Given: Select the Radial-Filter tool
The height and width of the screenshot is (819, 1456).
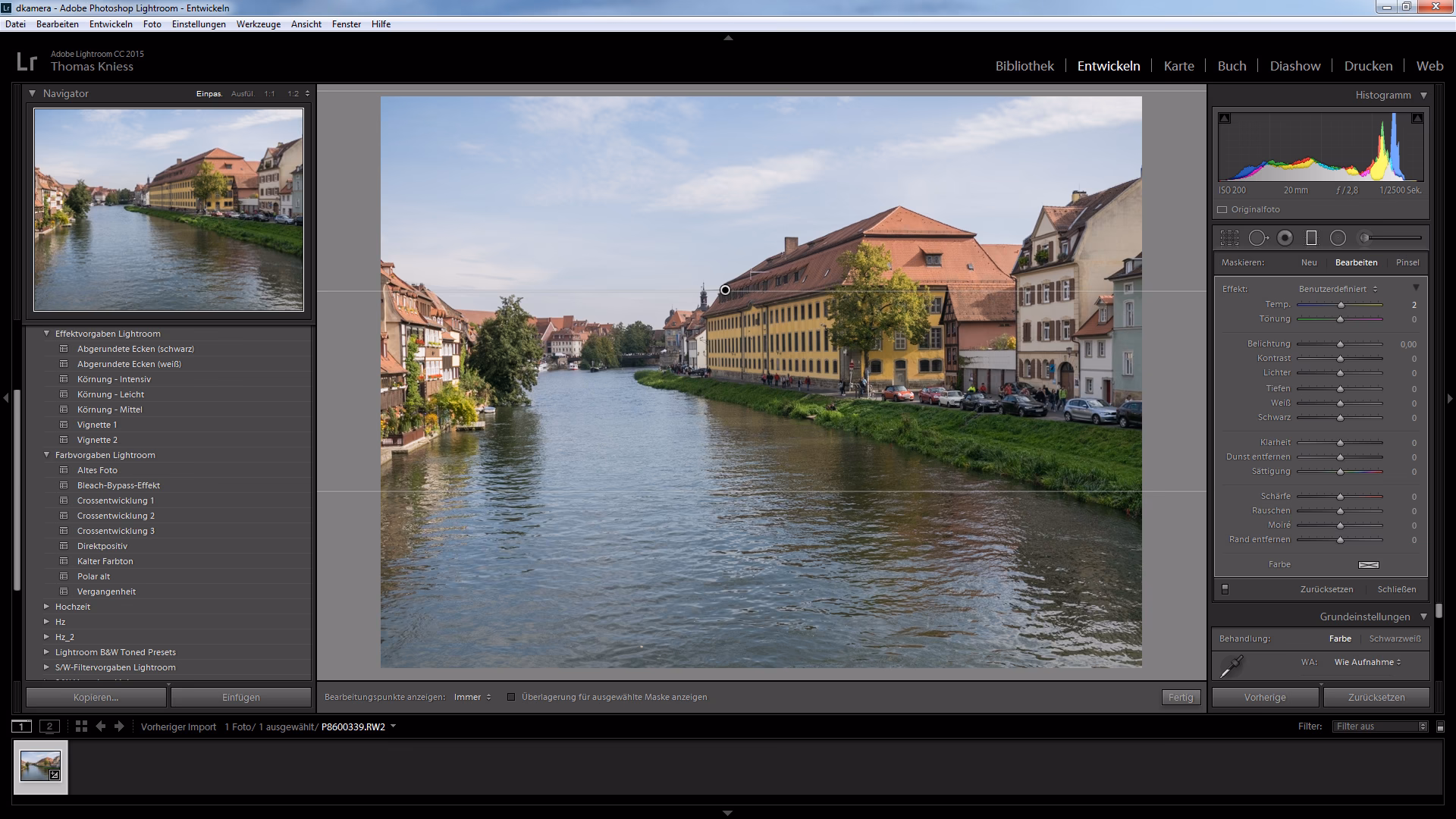Looking at the screenshot, I should (1337, 237).
